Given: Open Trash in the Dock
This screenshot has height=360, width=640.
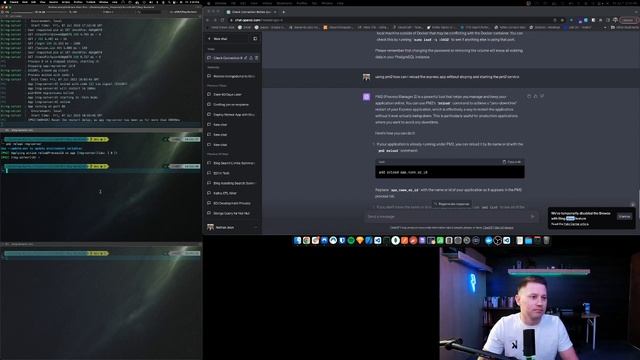Looking at the screenshot, I should (x=546, y=241).
